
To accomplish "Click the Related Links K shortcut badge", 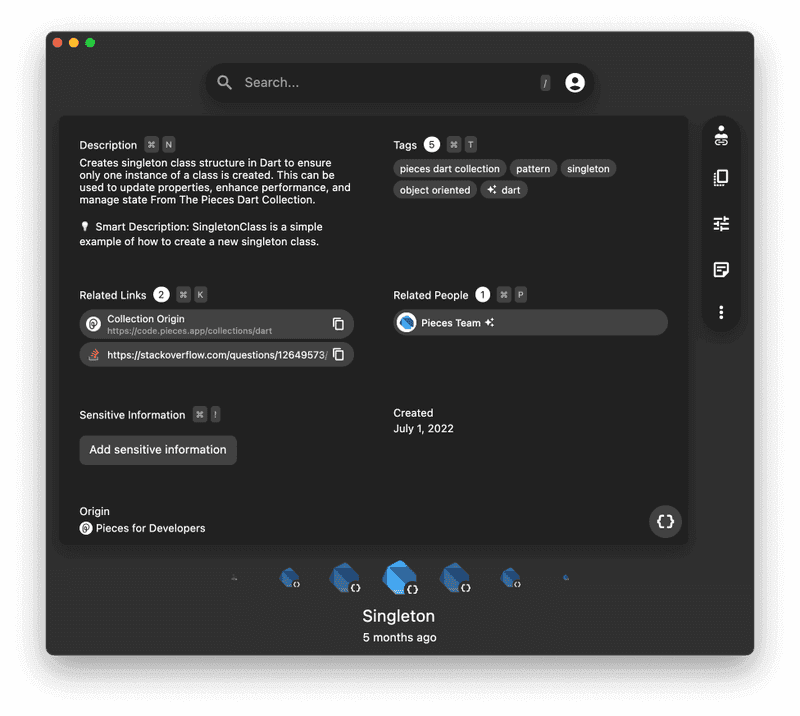I will coord(201,294).
